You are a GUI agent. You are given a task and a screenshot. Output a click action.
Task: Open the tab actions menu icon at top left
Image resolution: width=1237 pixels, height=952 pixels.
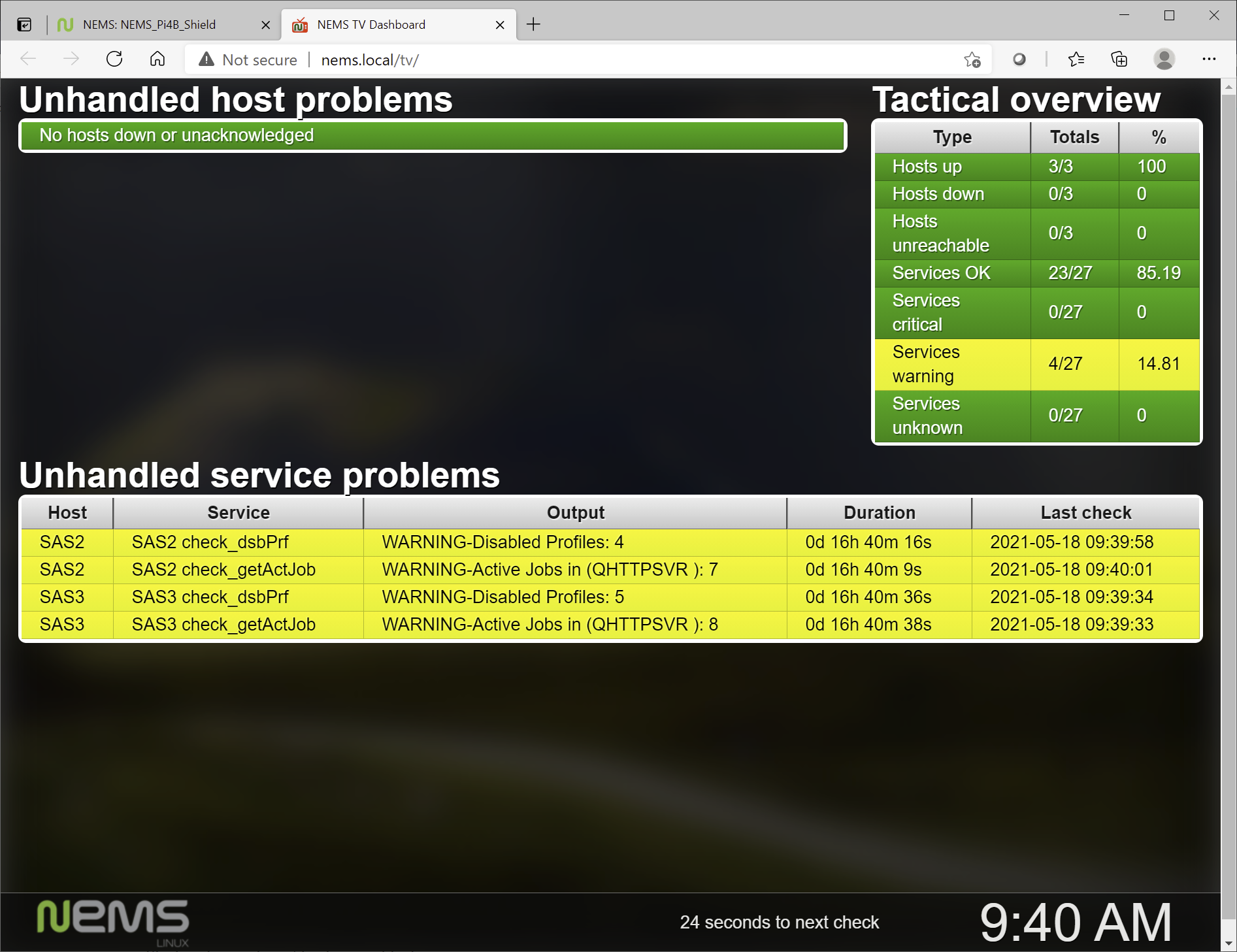pos(24,24)
